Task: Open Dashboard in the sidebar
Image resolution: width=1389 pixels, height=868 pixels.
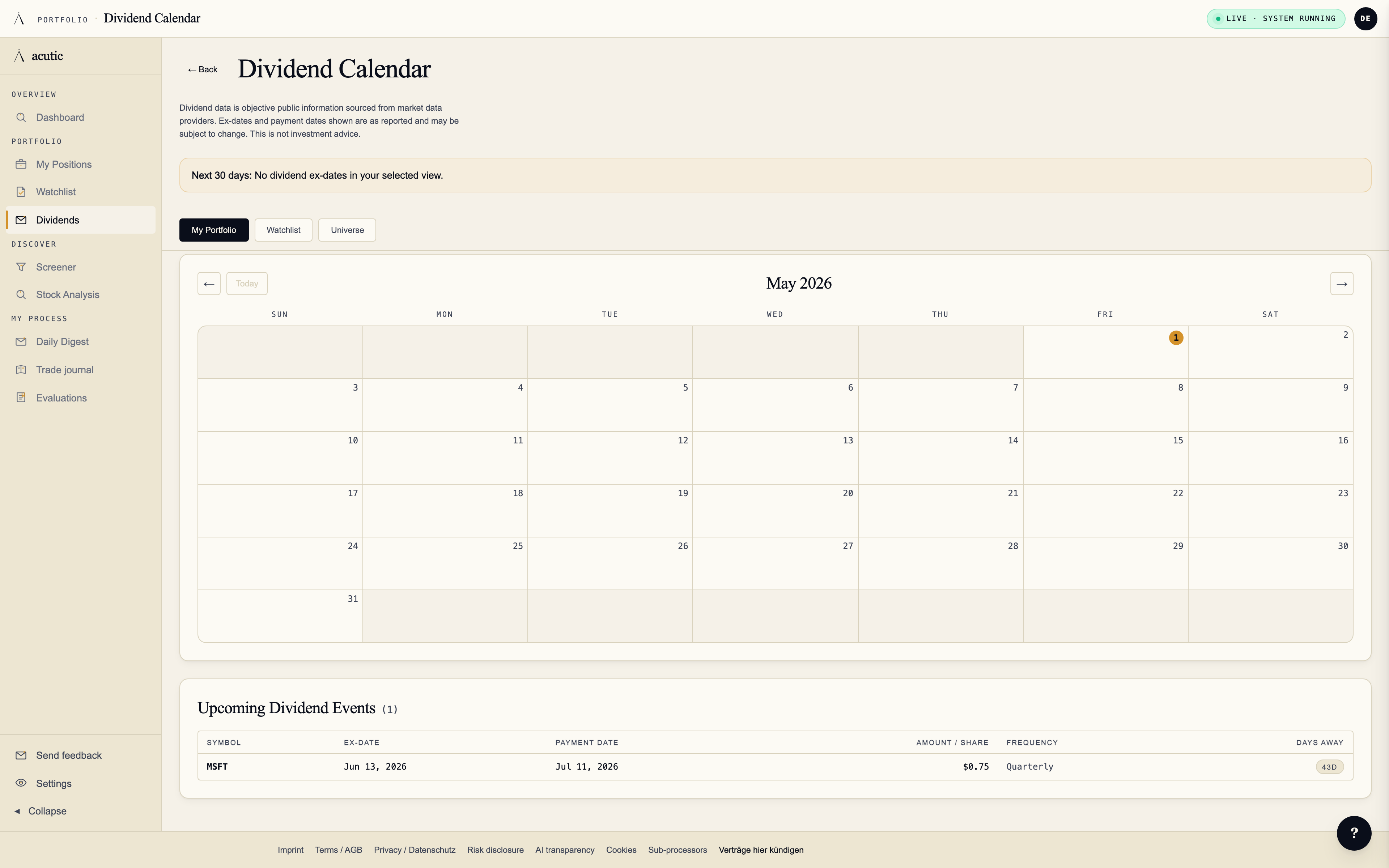Action: click(80, 117)
